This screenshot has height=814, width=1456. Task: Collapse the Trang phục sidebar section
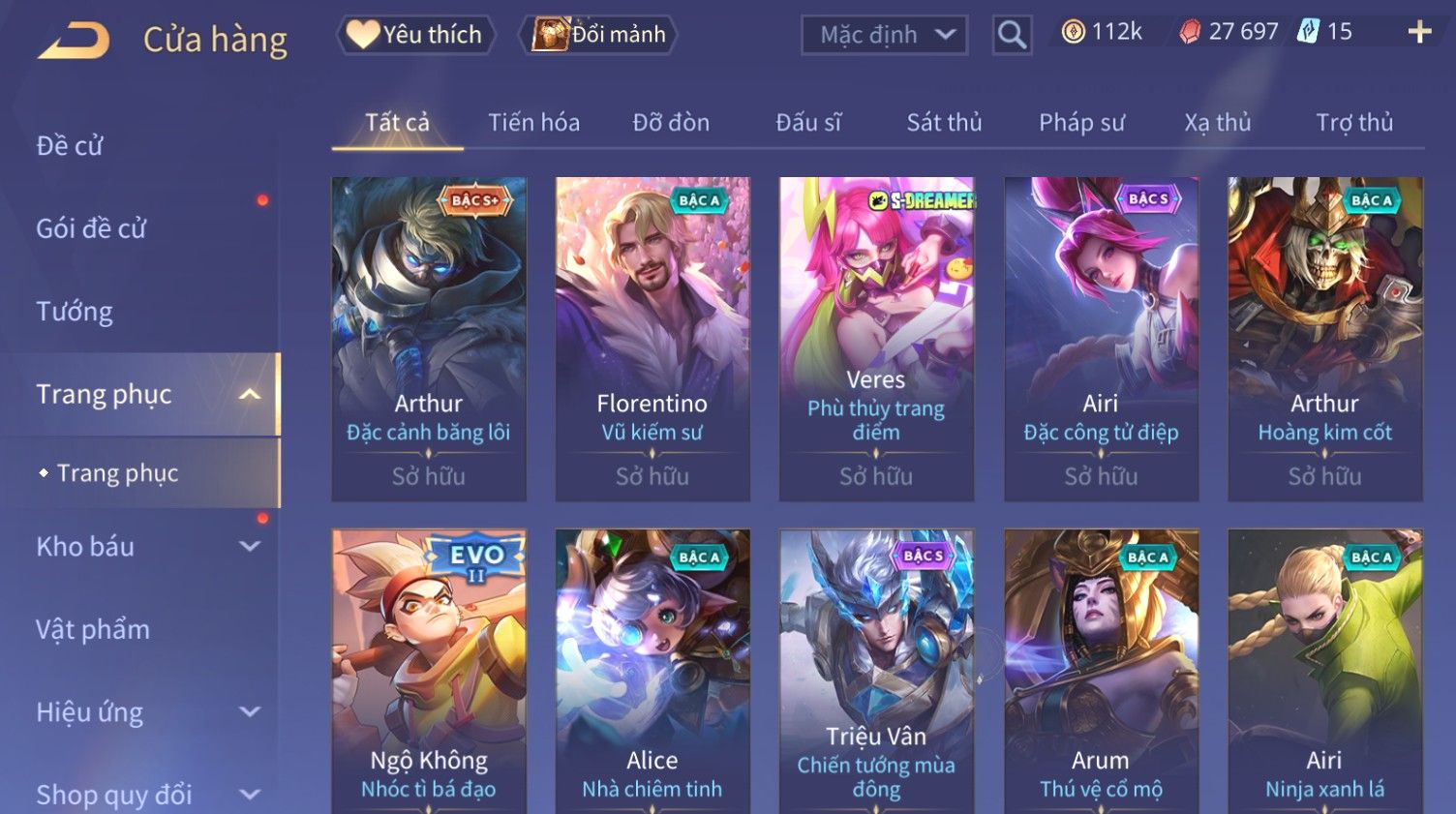point(250,394)
